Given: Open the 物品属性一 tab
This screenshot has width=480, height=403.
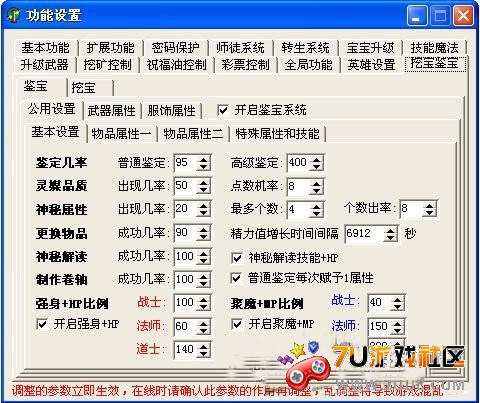Looking at the screenshot, I should click(x=121, y=134).
